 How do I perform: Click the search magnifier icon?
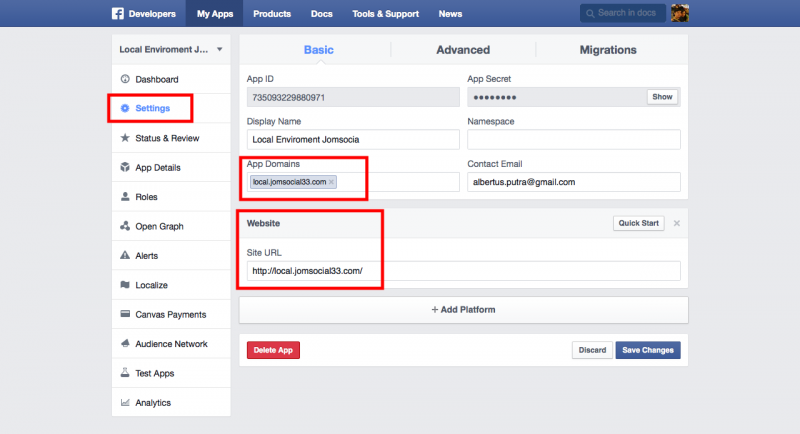click(590, 13)
